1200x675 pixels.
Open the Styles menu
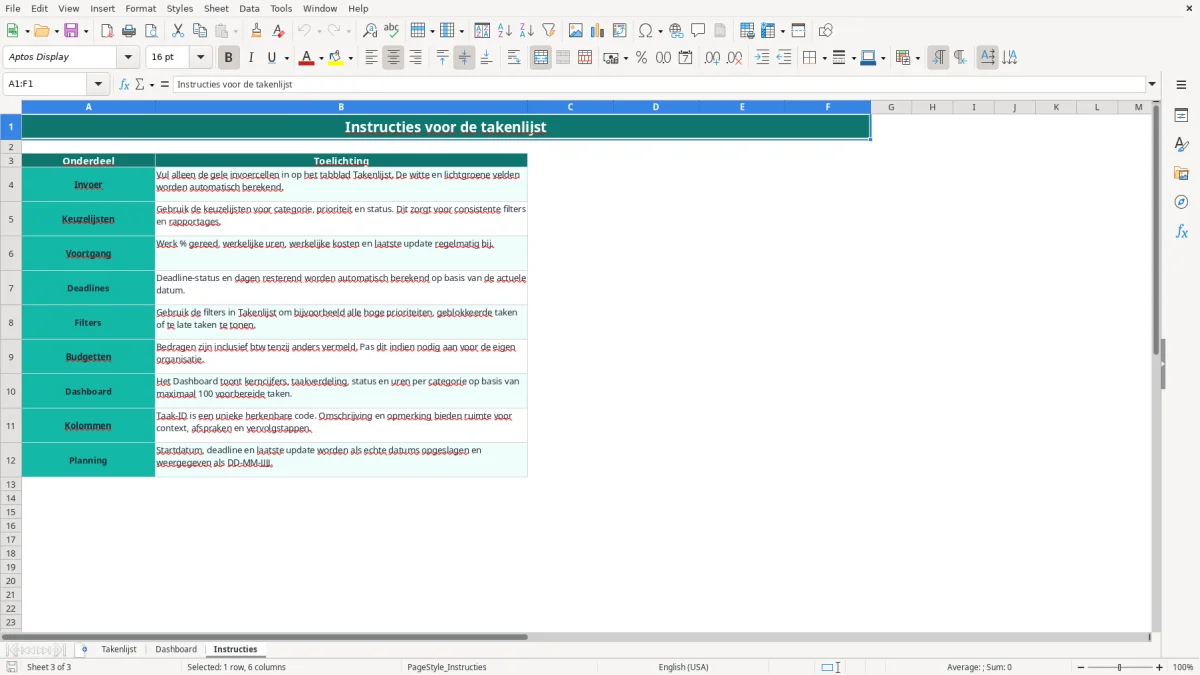pos(180,8)
